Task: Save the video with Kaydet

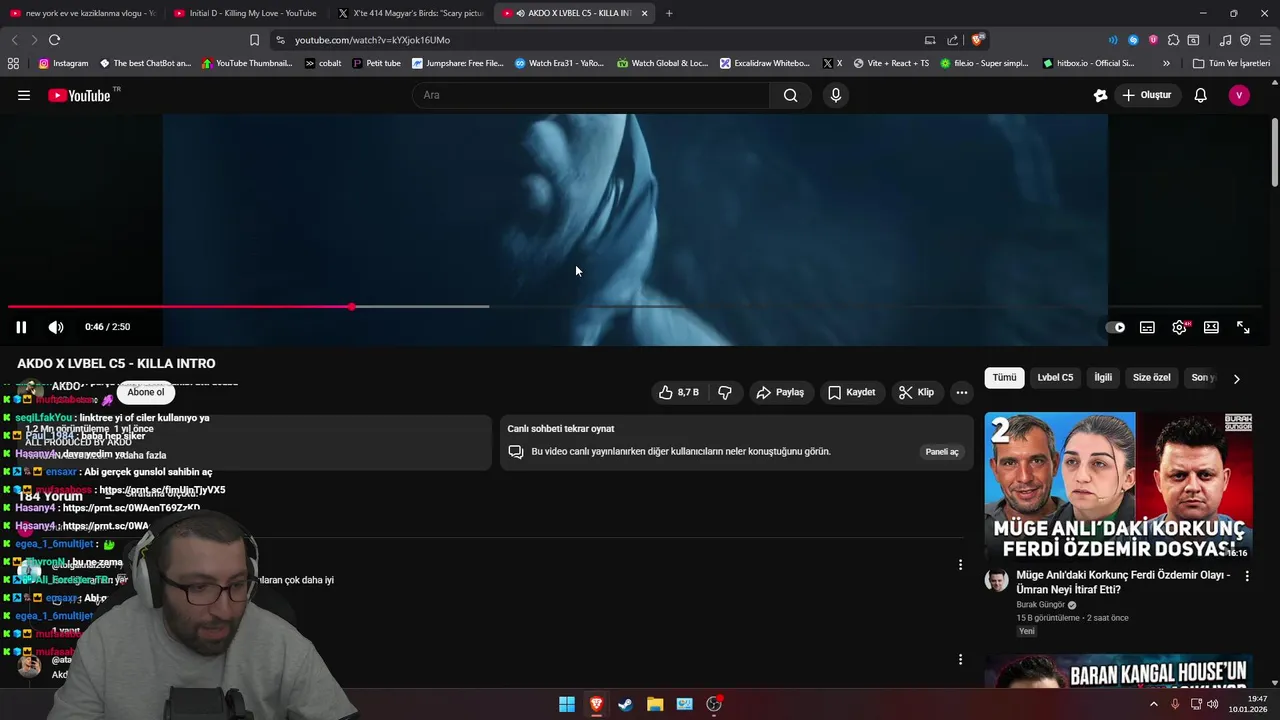Action: point(851,392)
